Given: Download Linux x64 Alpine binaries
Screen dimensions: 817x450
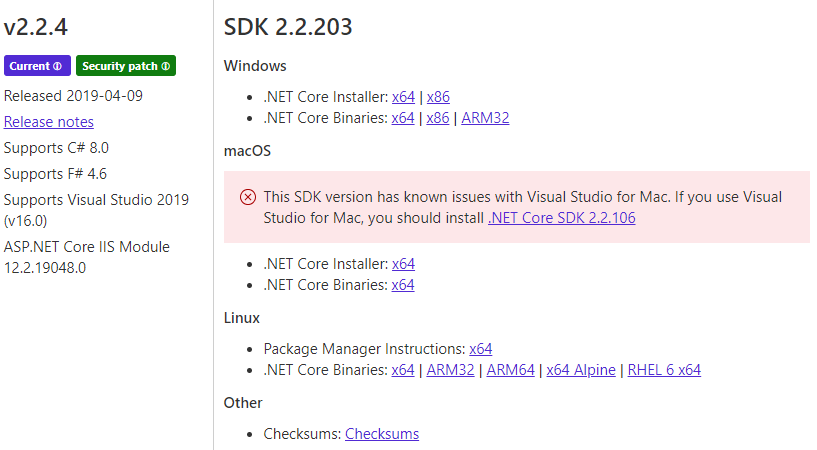Looking at the screenshot, I should point(581,370).
